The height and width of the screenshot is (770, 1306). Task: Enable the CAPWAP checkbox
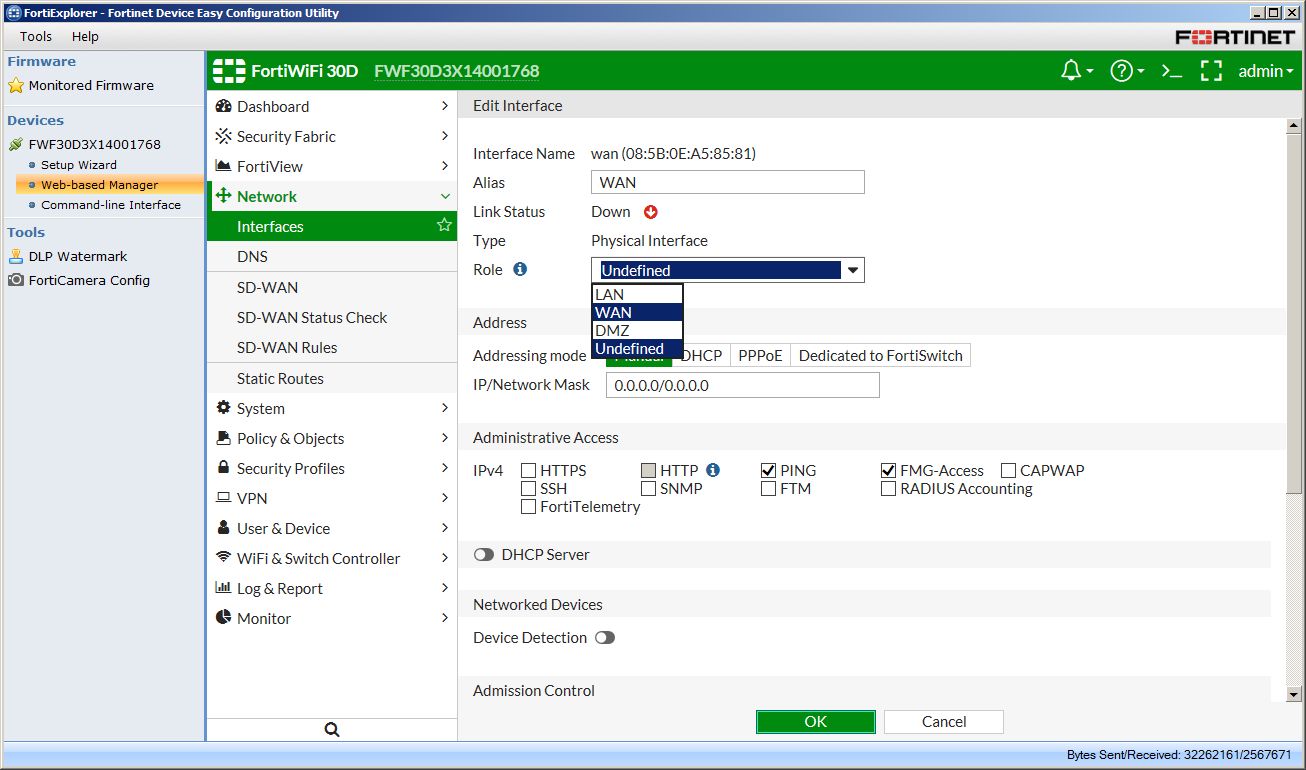(1008, 470)
